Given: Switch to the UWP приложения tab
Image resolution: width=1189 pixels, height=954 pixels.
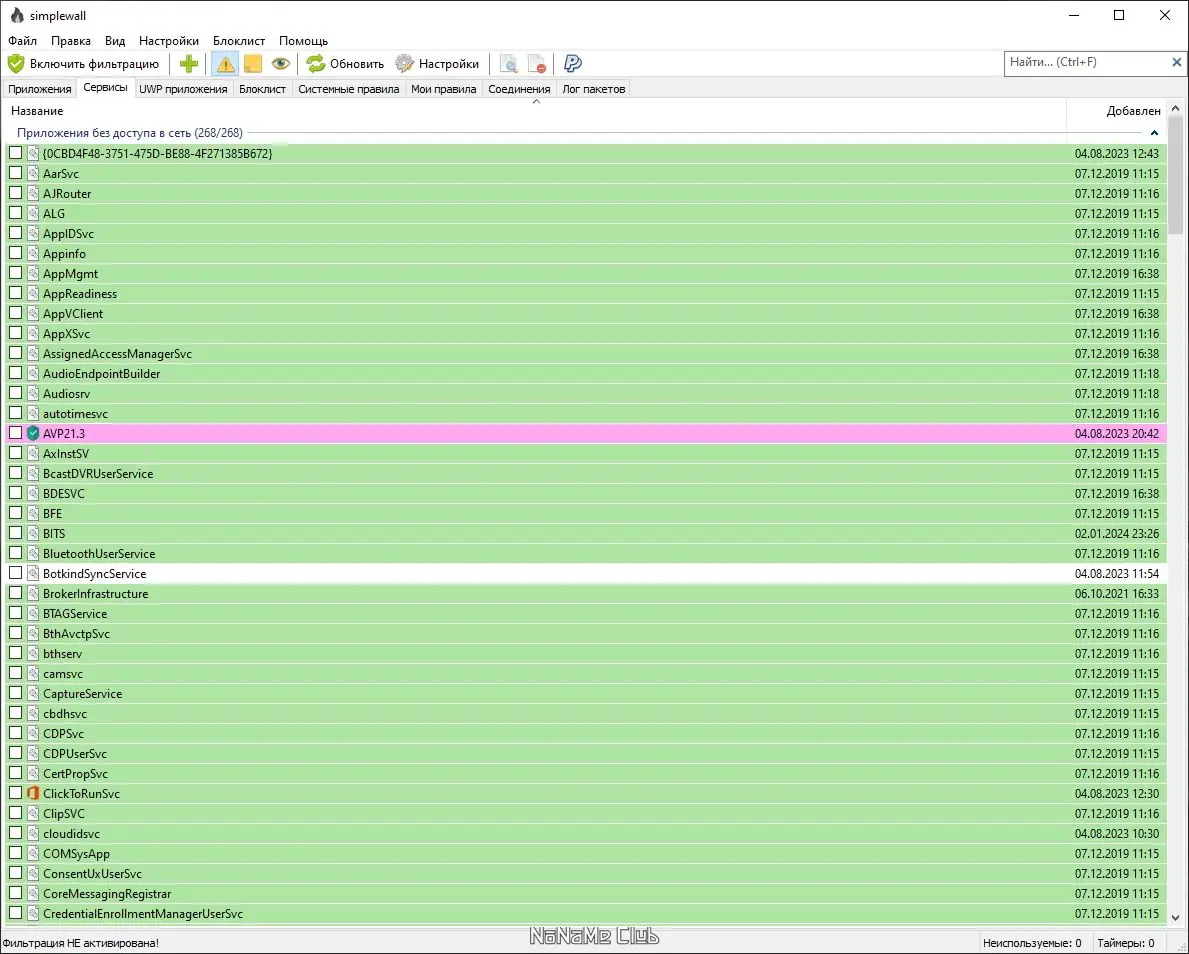Looking at the screenshot, I should [x=183, y=89].
